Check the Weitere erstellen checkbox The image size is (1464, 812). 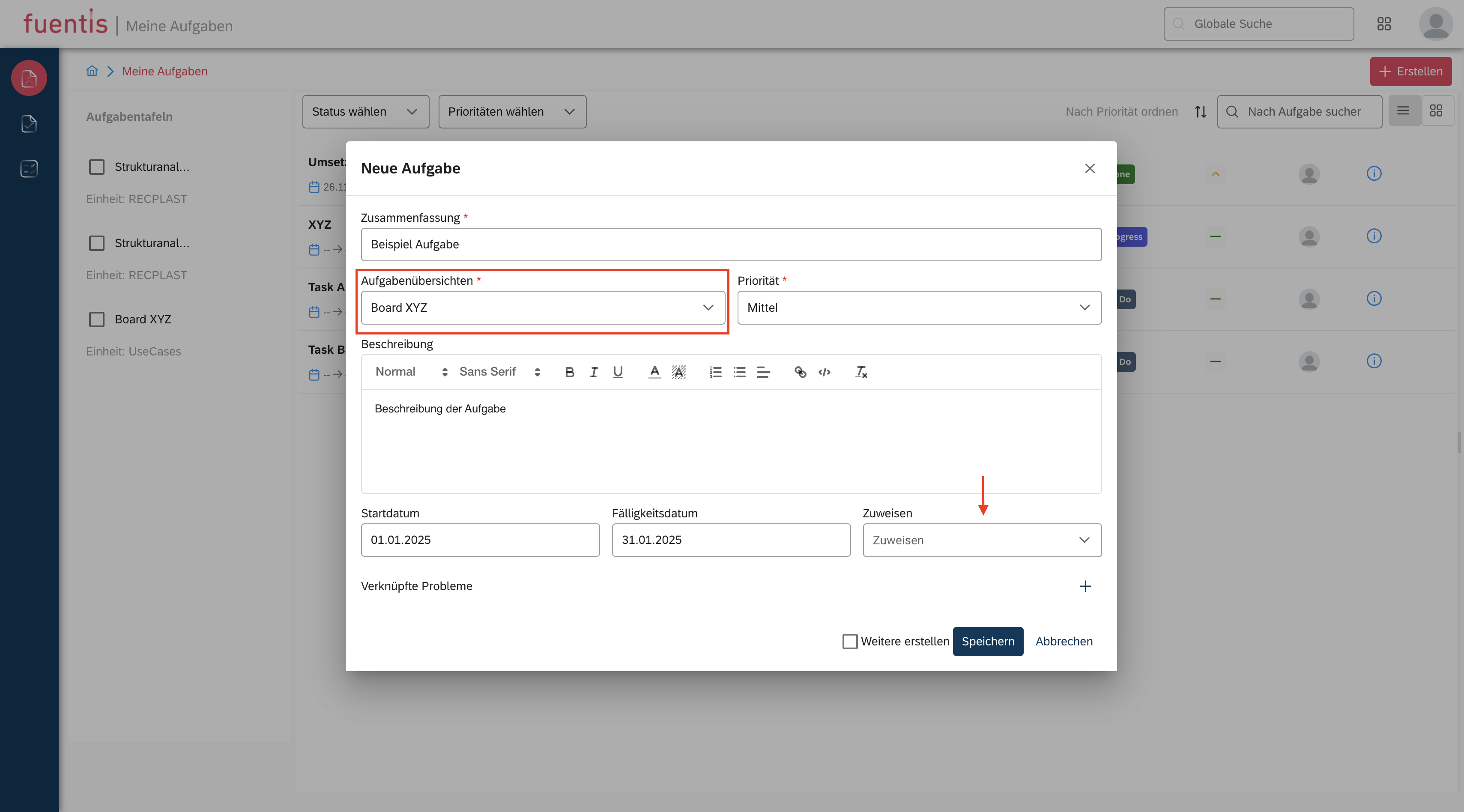click(x=850, y=642)
